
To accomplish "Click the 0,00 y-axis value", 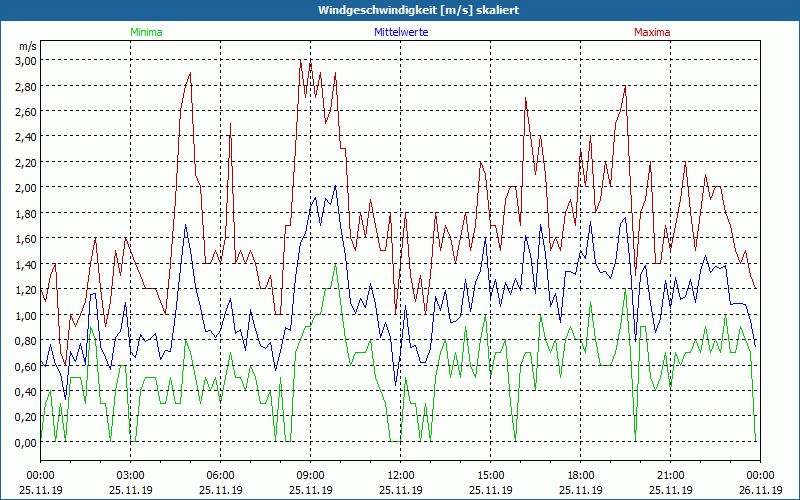I will coord(25,443).
